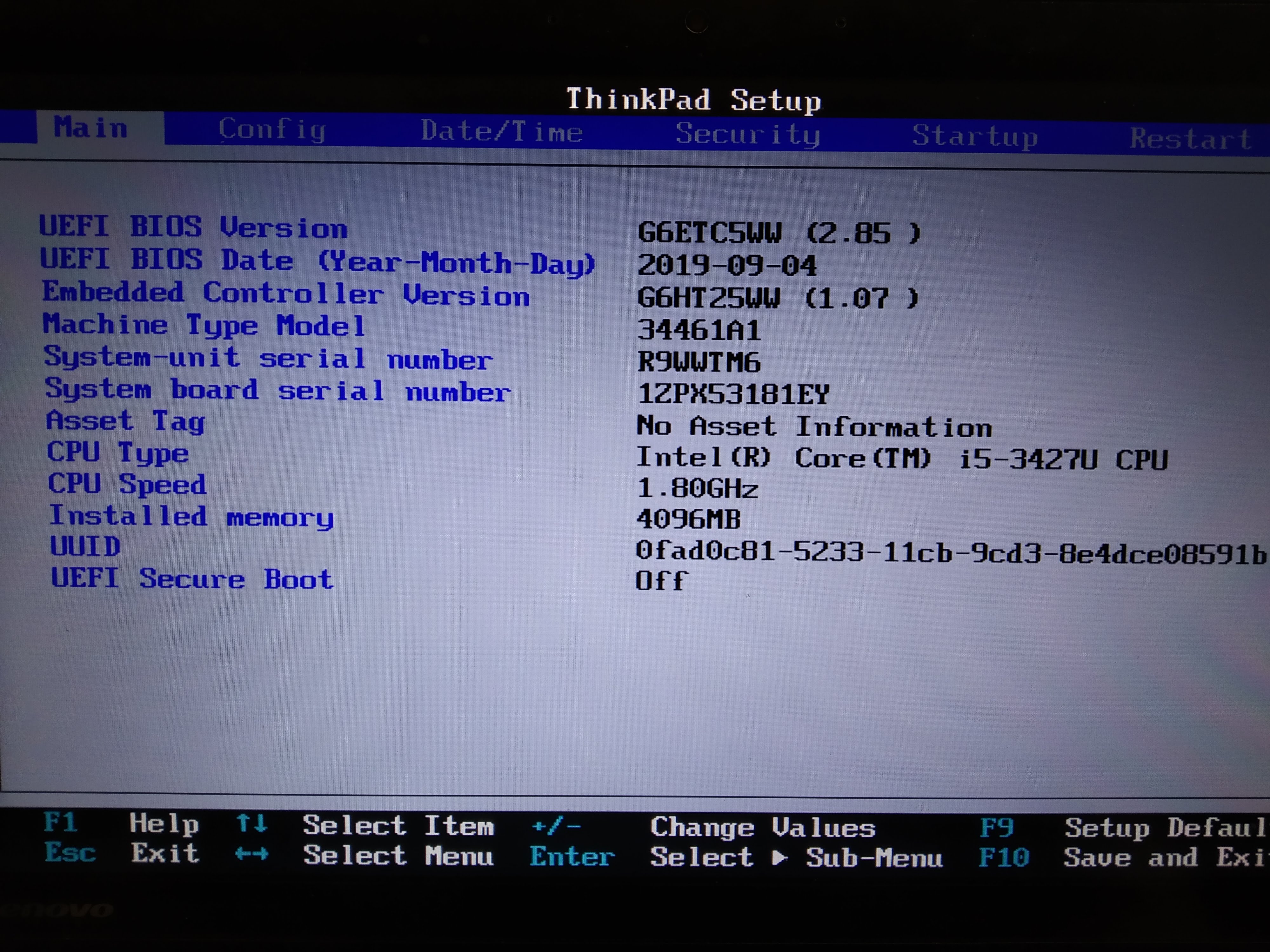Image resolution: width=1270 pixels, height=952 pixels.
Task: Select System board serial number label
Action: coord(278,390)
